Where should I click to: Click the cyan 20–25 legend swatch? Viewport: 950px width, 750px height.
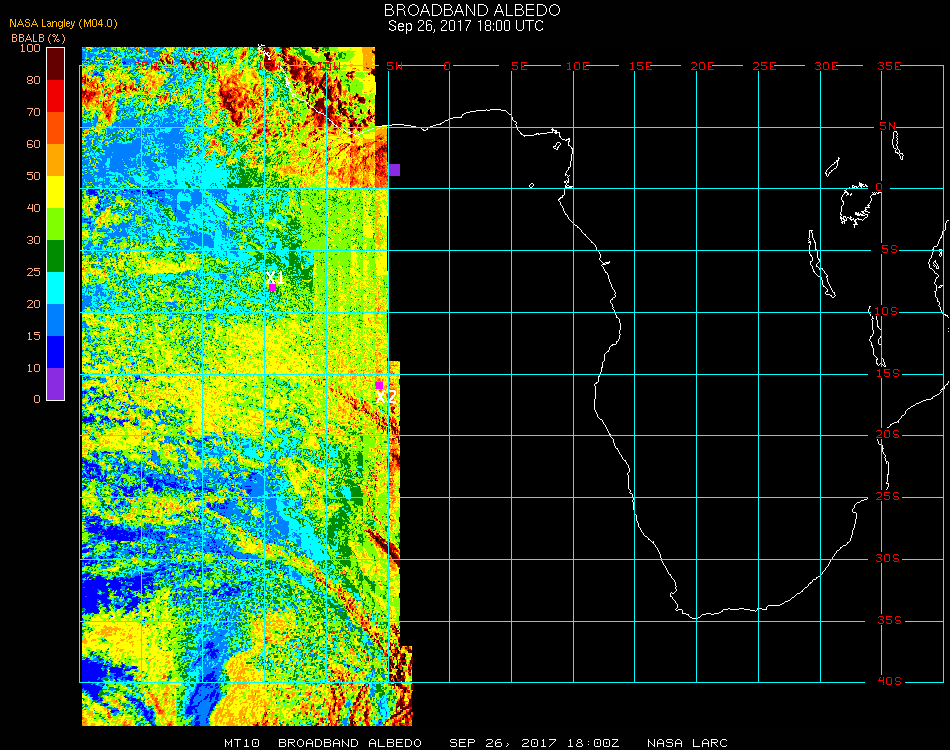point(56,288)
